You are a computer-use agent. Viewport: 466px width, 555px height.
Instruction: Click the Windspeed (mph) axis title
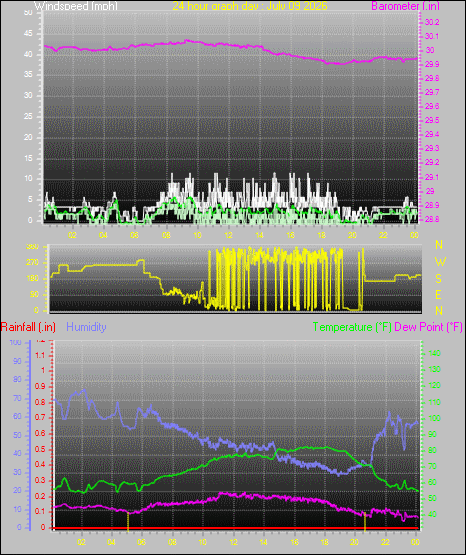(76, 6)
